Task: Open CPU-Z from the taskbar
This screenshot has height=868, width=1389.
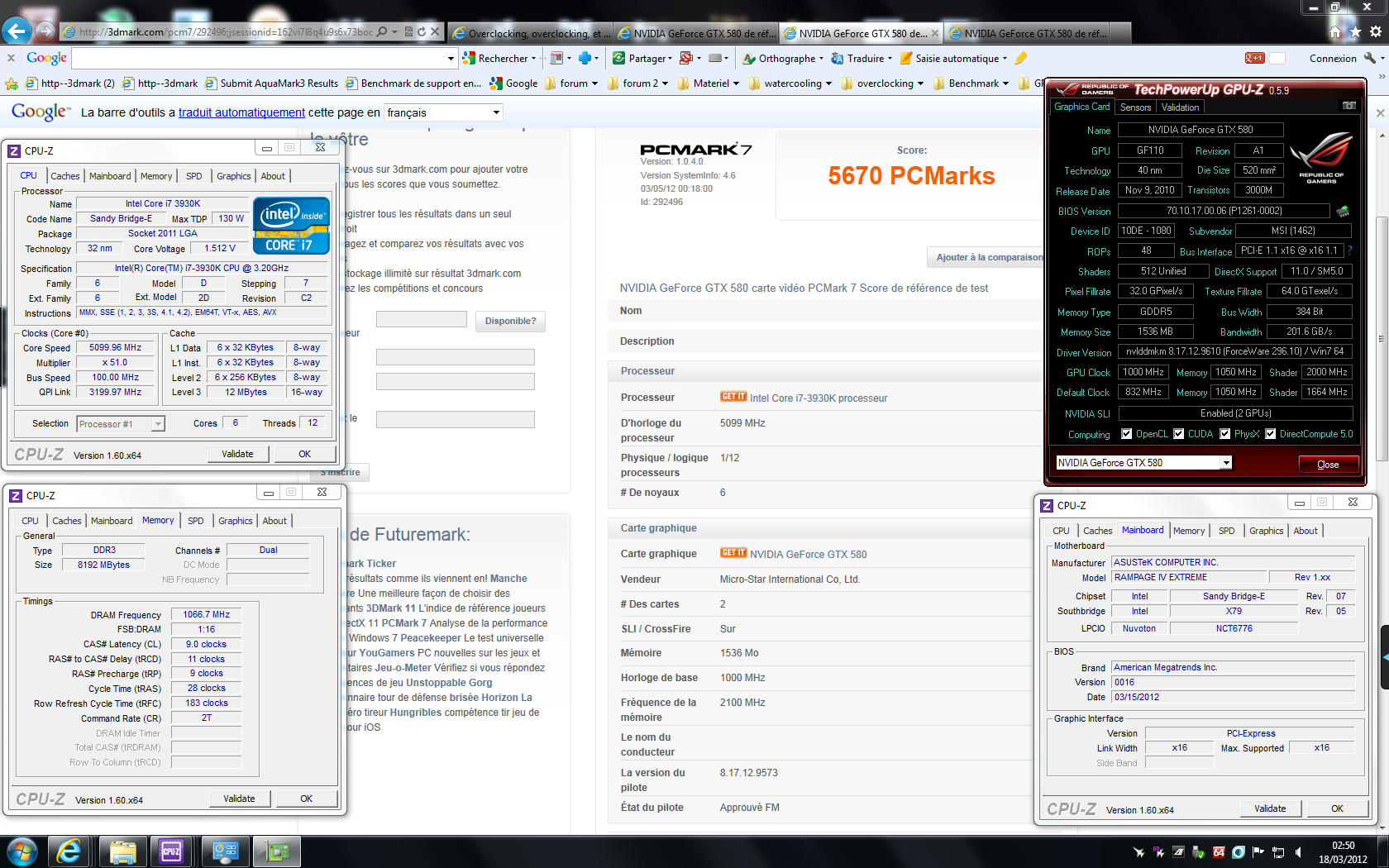Action: [x=171, y=851]
